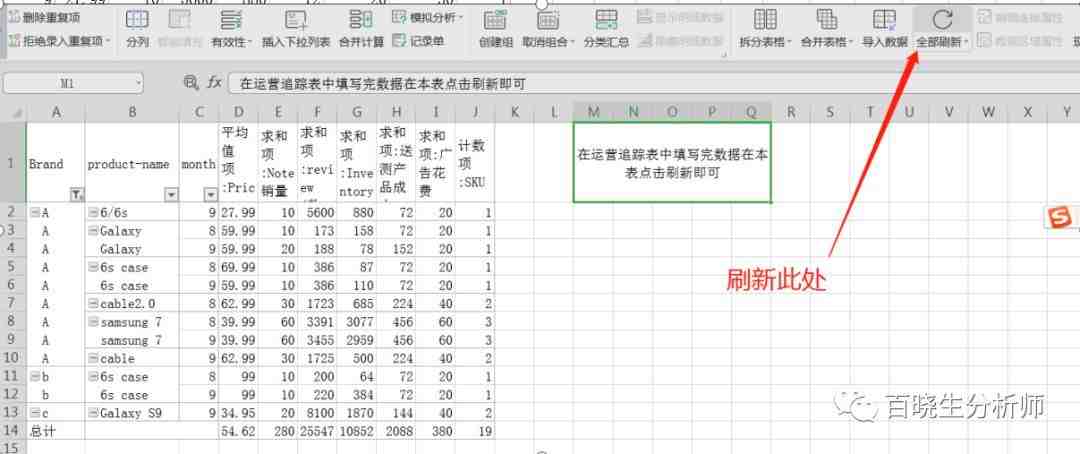The width and height of the screenshot is (1080, 454).
Task: Click the cell showing 8100
Action: tap(317, 413)
